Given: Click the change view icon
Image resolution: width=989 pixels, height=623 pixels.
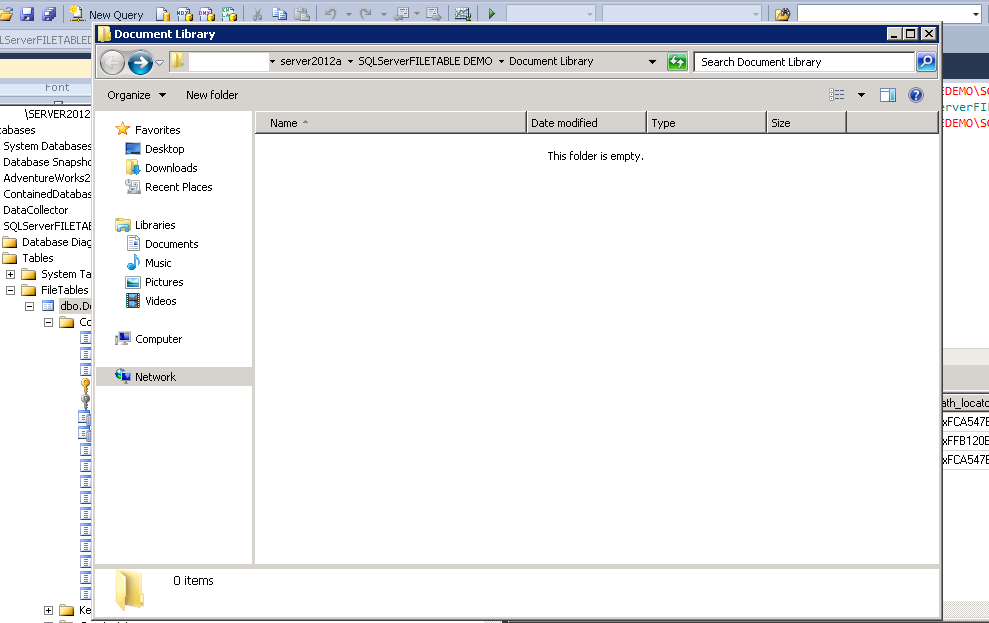Looking at the screenshot, I should click(837, 95).
